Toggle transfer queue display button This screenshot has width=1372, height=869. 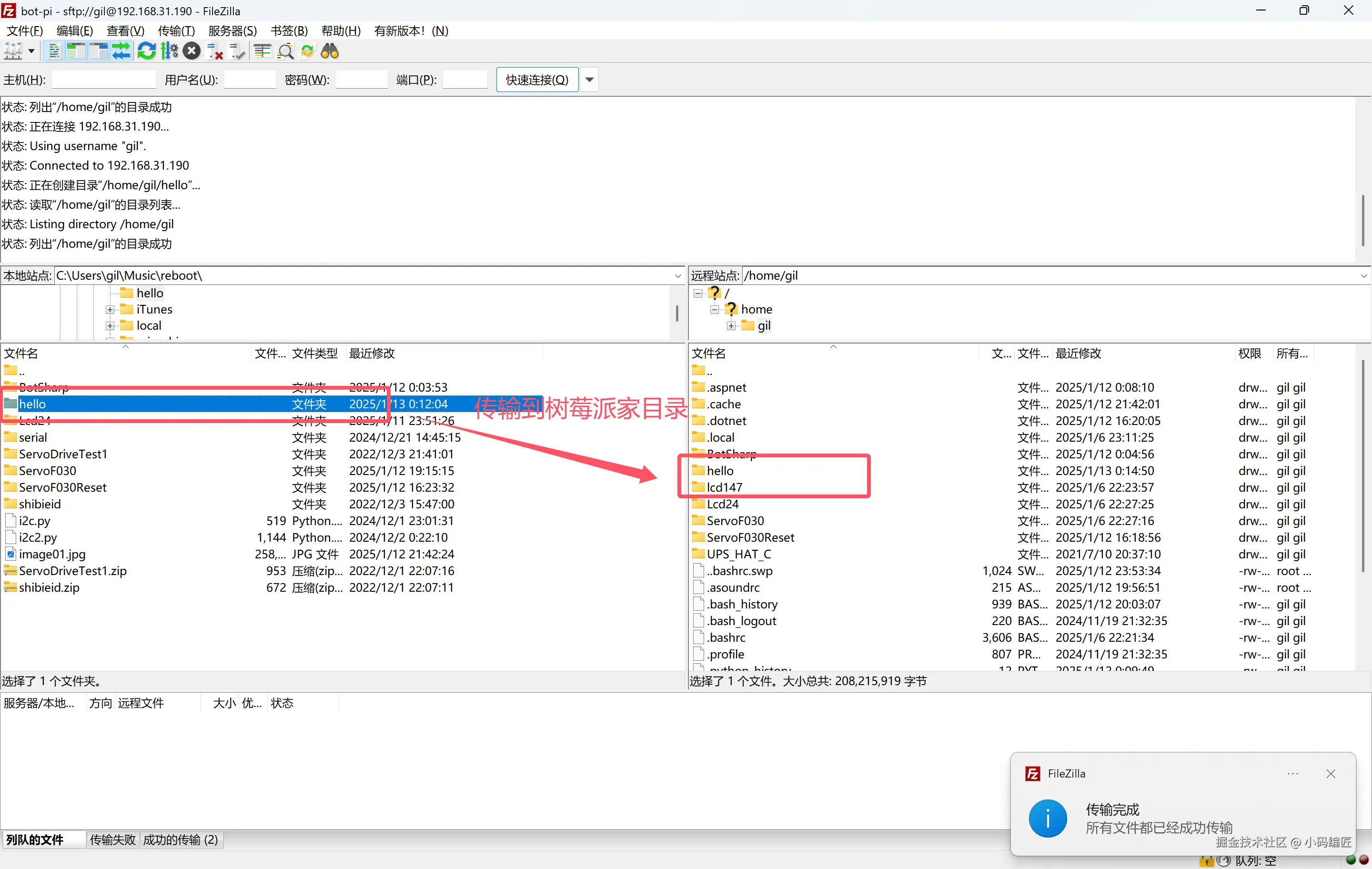pos(121,51)
